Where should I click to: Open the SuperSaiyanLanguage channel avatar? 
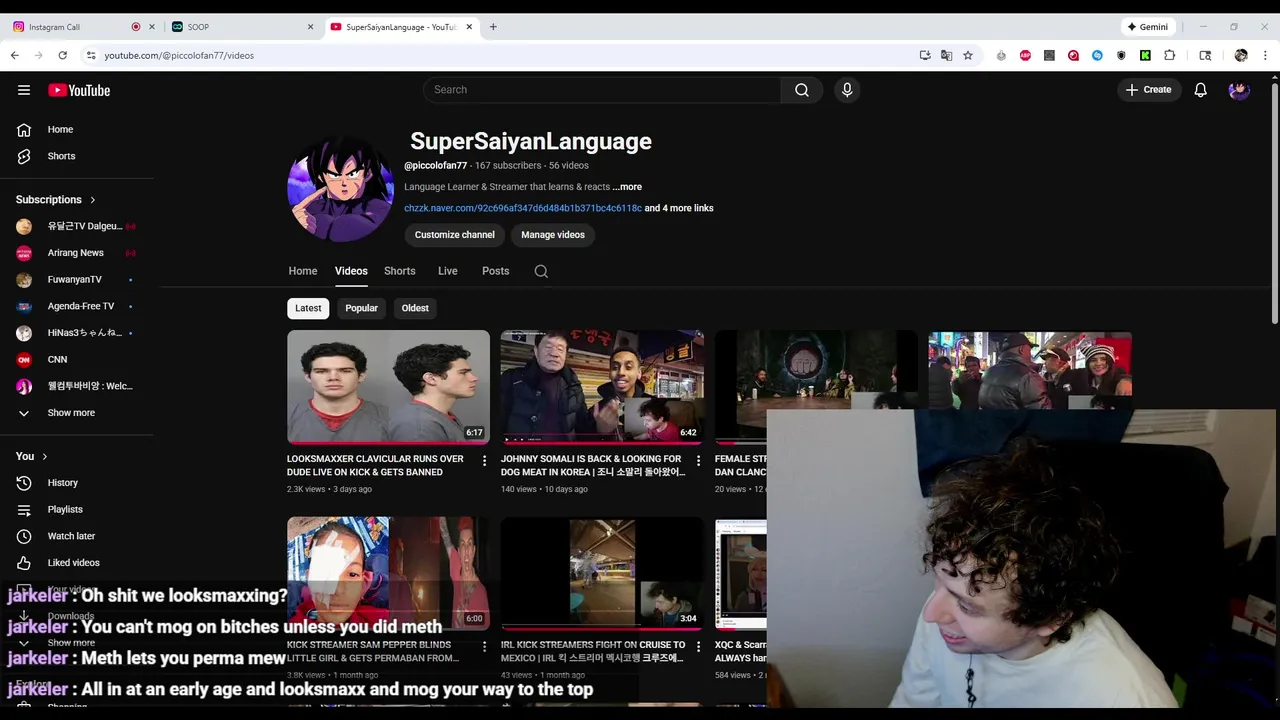point(340,189)
